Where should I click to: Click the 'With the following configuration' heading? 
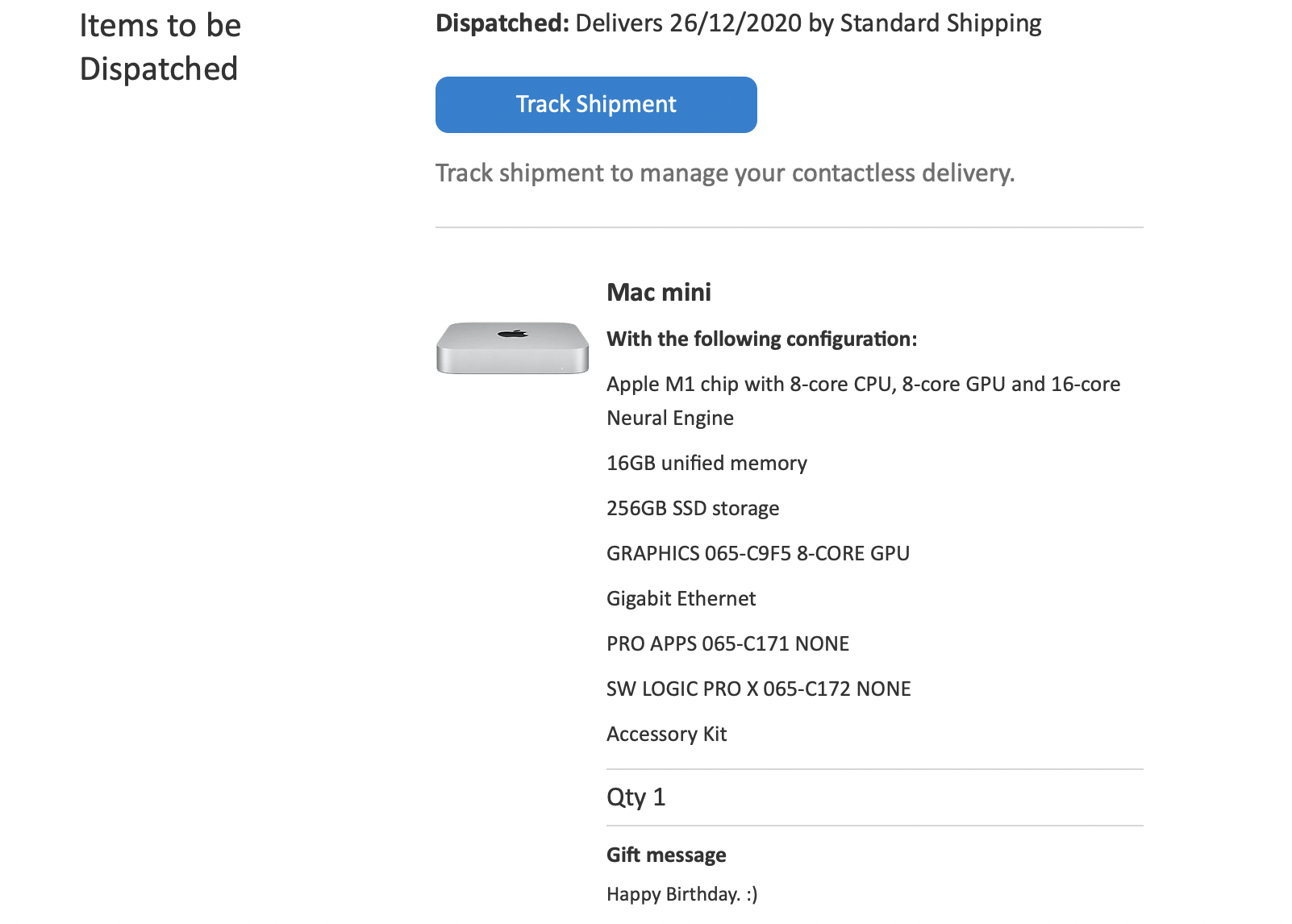click(x=761, y=339)
